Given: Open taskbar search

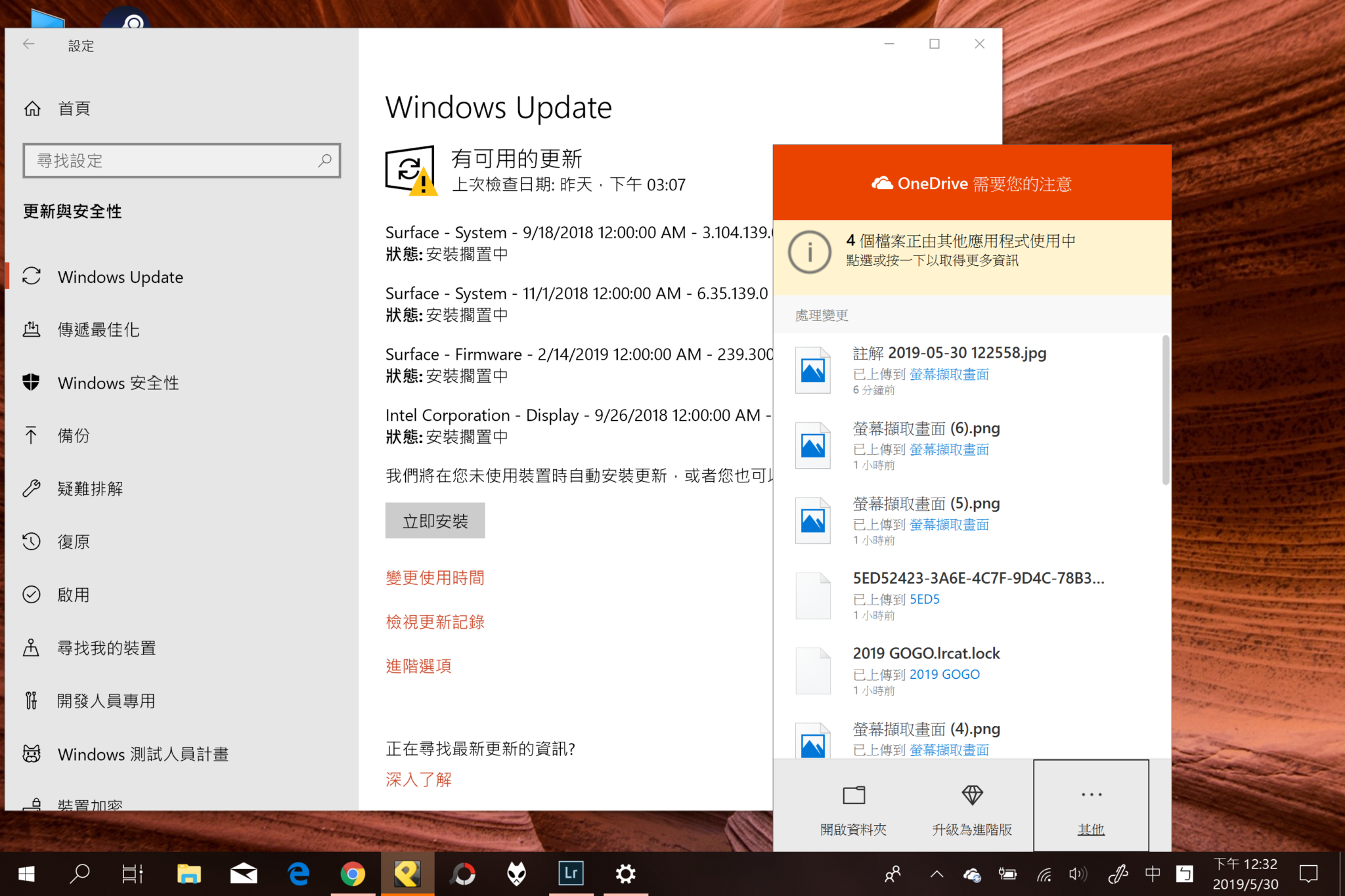Looking at the screenshot, I should [x=79, y=874].
